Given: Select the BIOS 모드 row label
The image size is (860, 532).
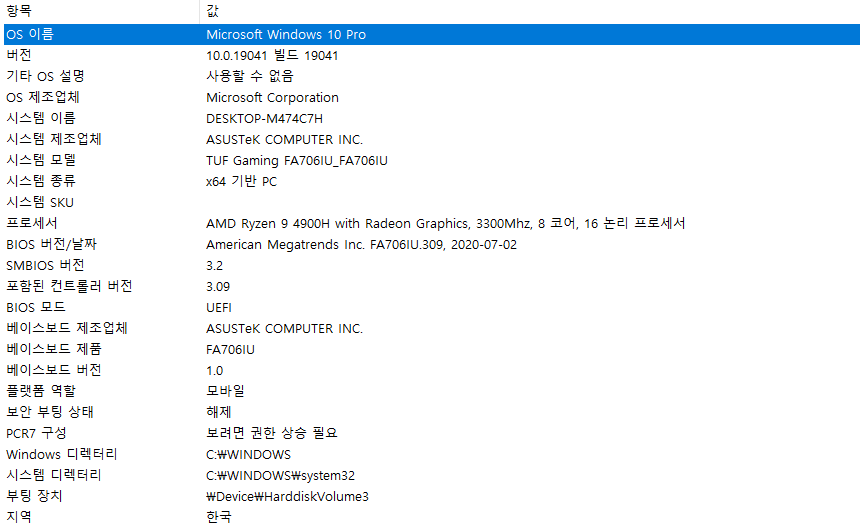Looking at the screenshot, I should 36,308.
